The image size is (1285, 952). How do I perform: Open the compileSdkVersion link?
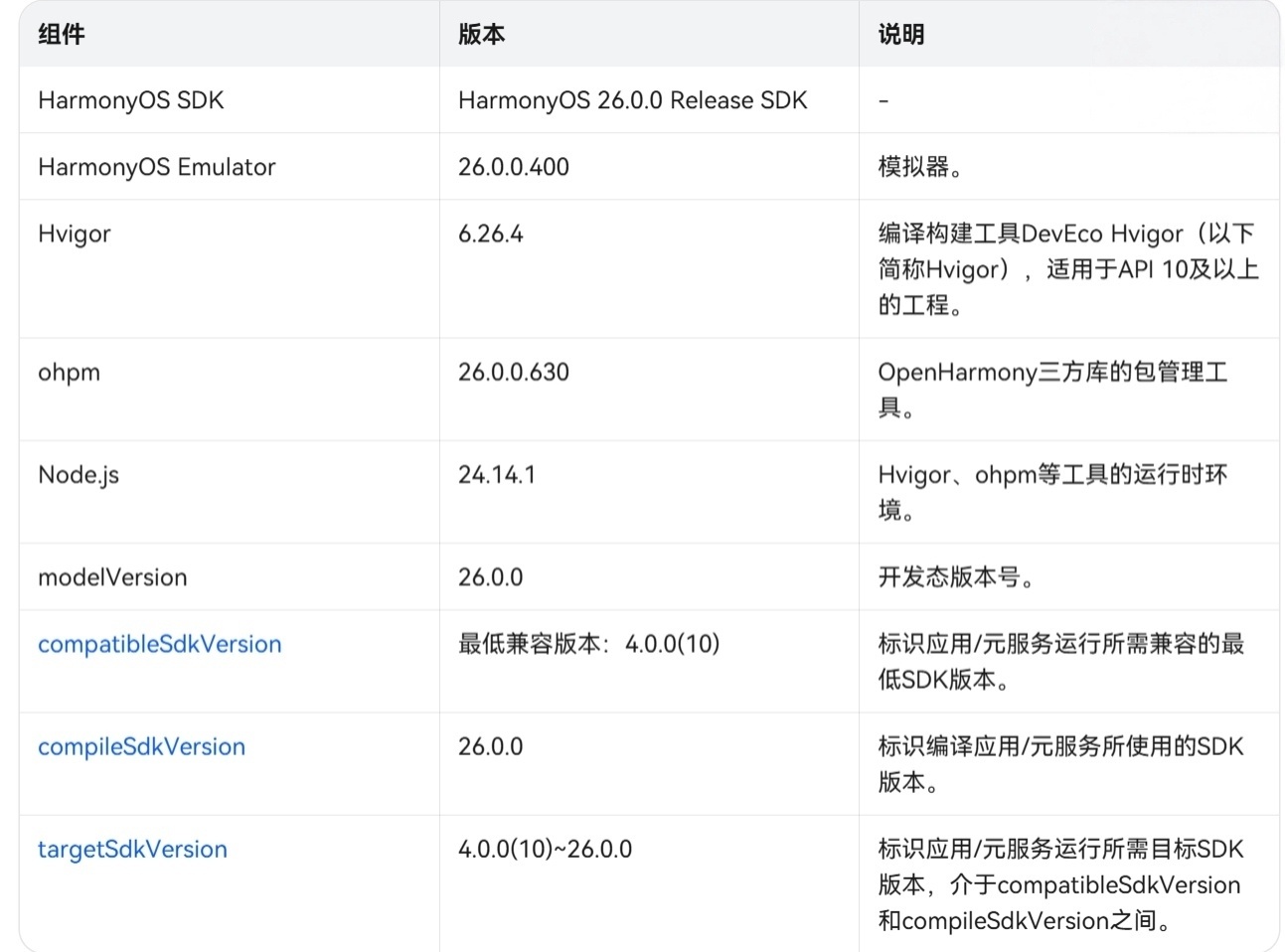[141, 746]
